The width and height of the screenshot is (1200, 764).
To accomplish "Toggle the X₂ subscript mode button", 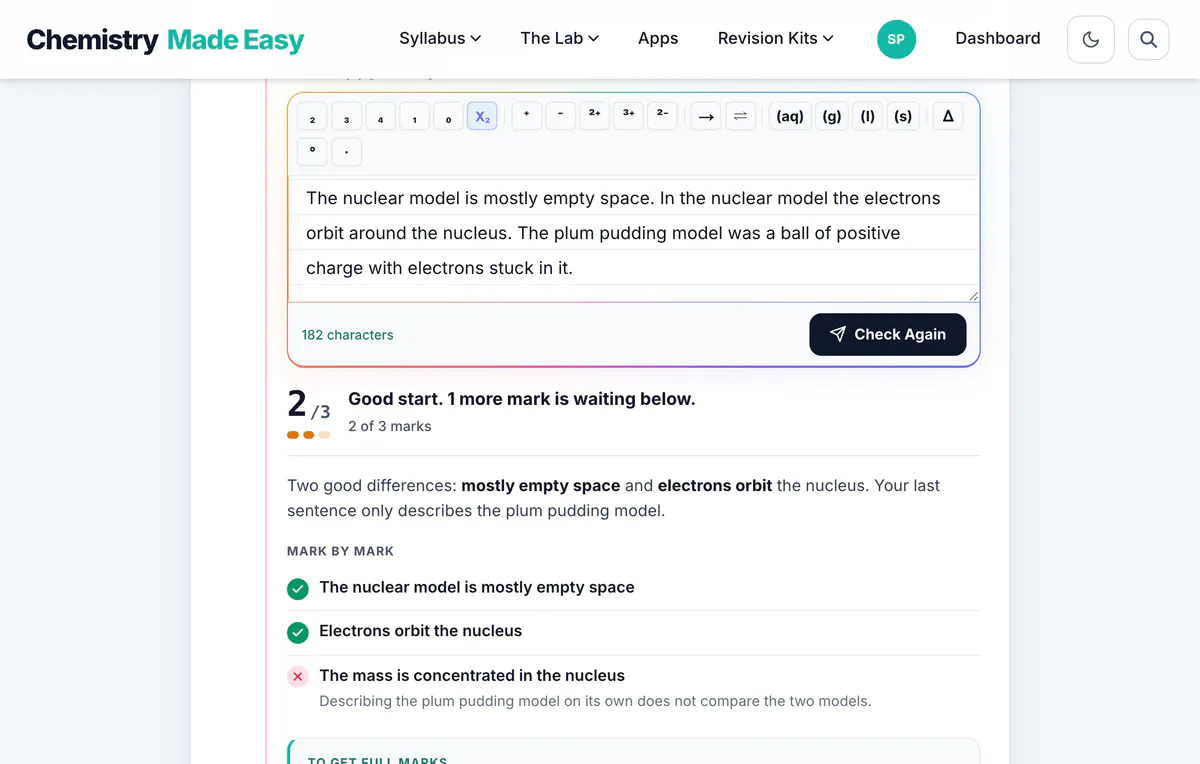I will pos(483,117).
